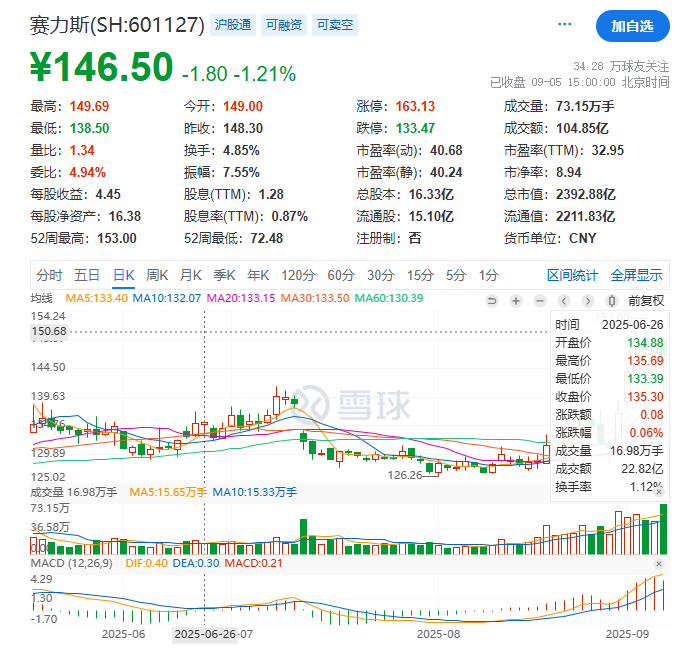Click the MA20:133.15 legend label
681x650 pixels.
[241, 298]
